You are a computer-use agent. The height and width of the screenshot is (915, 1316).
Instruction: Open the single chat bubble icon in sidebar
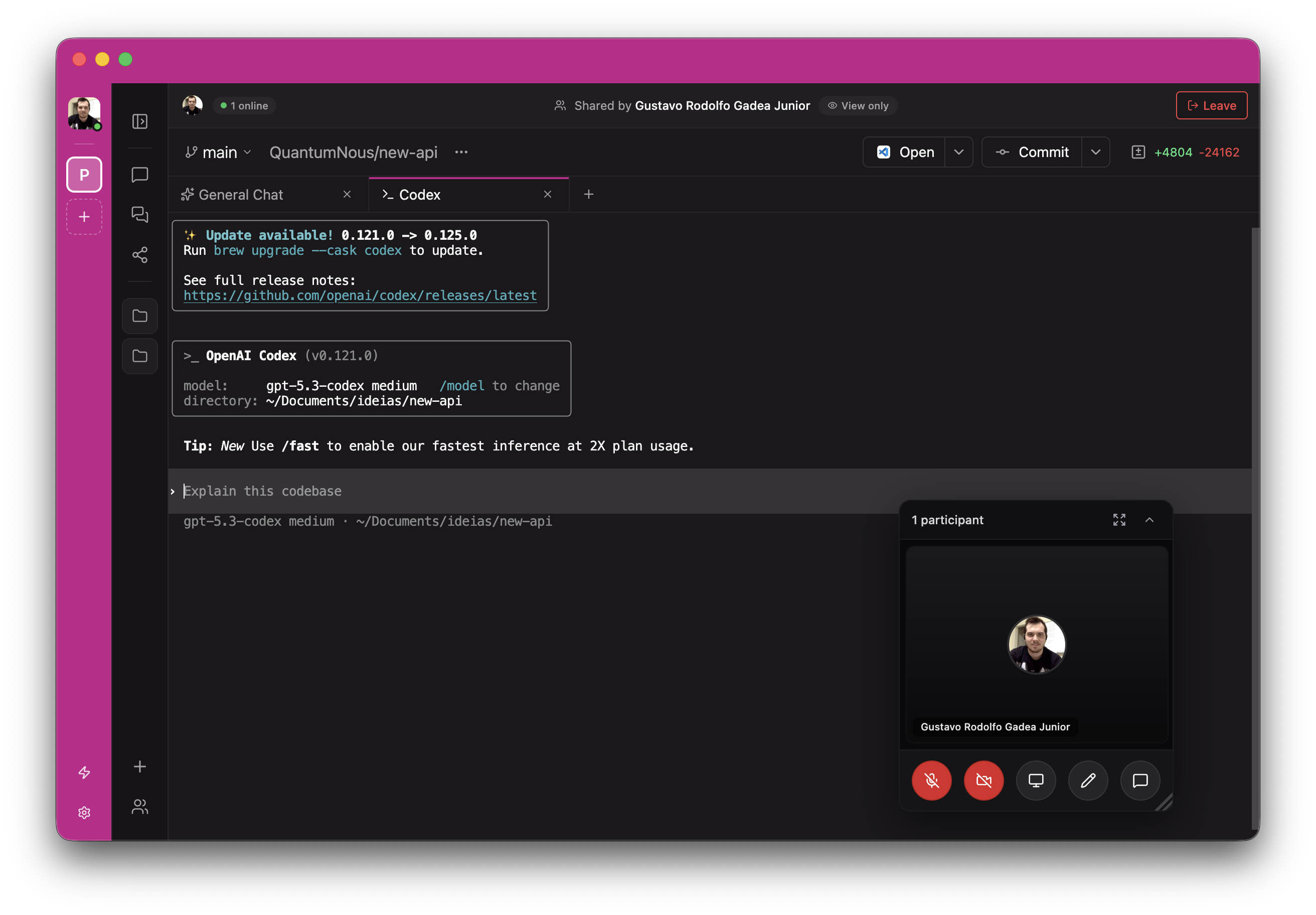[x=140, y=175]
